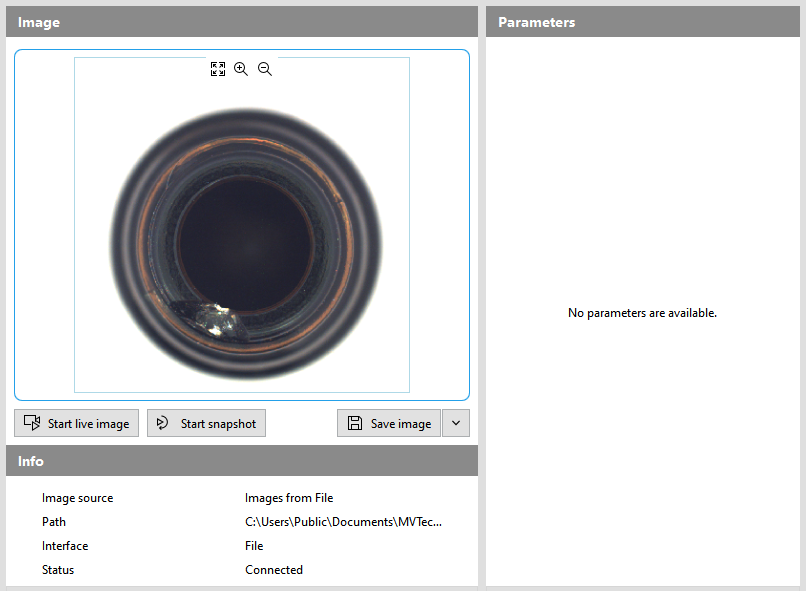This screenshot has width=806, height=591.
Task: Click the bottle-top image in the preview
Action: pyautogui.click(x=245, y=244)
